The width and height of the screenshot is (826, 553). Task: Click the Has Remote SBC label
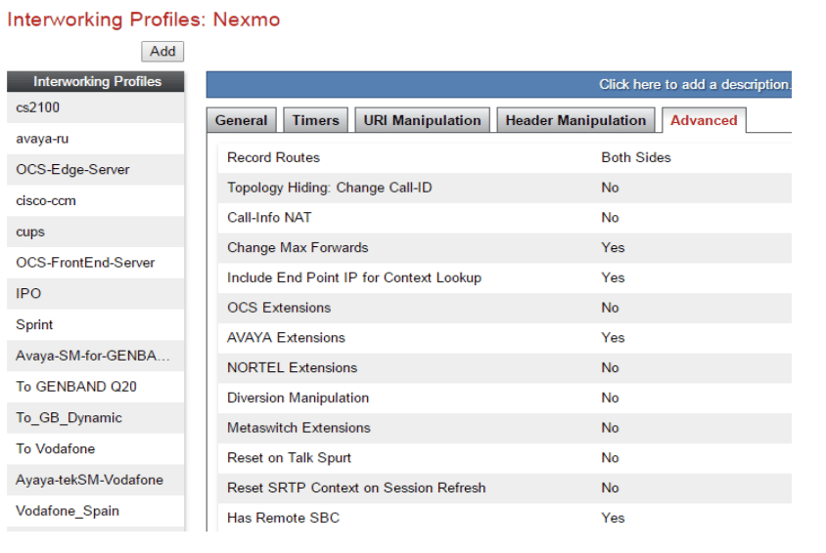click(283, 518)
